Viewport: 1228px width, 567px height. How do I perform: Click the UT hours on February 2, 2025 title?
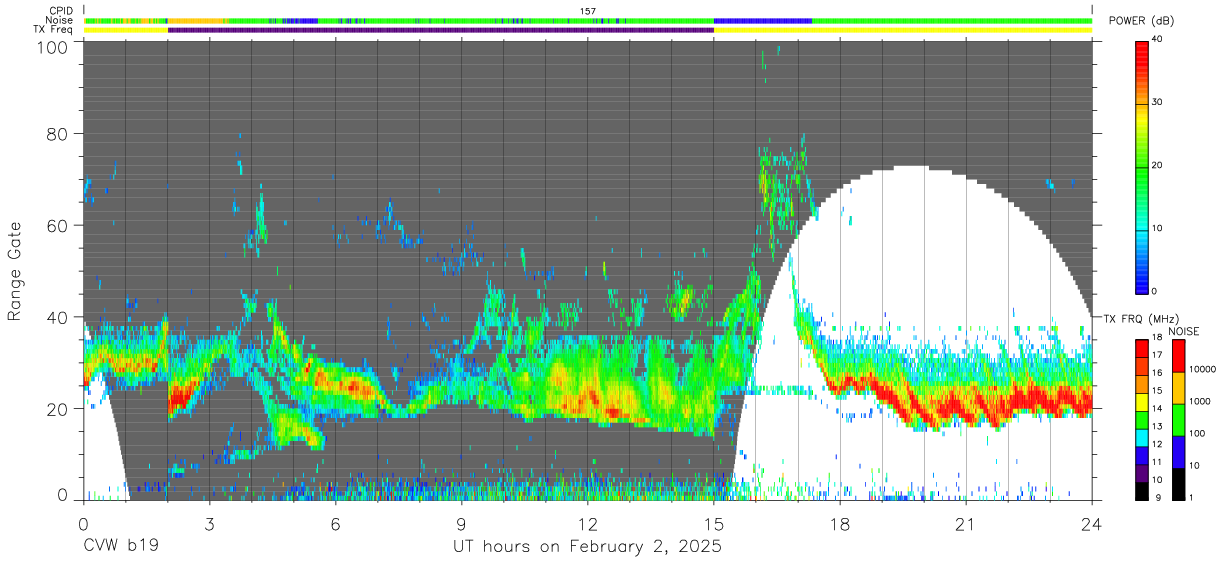(x=588, y=547)
